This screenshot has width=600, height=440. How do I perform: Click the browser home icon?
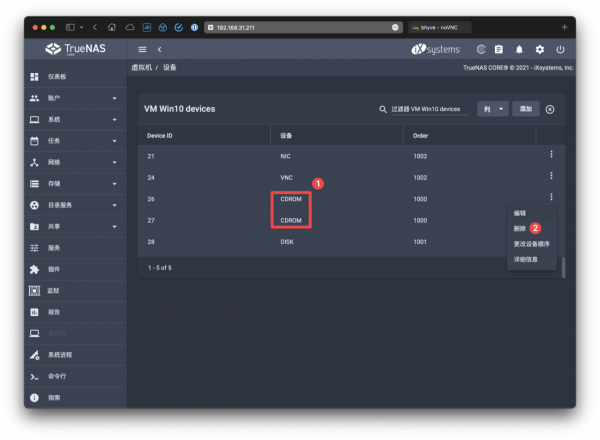(x=112, y=27)
